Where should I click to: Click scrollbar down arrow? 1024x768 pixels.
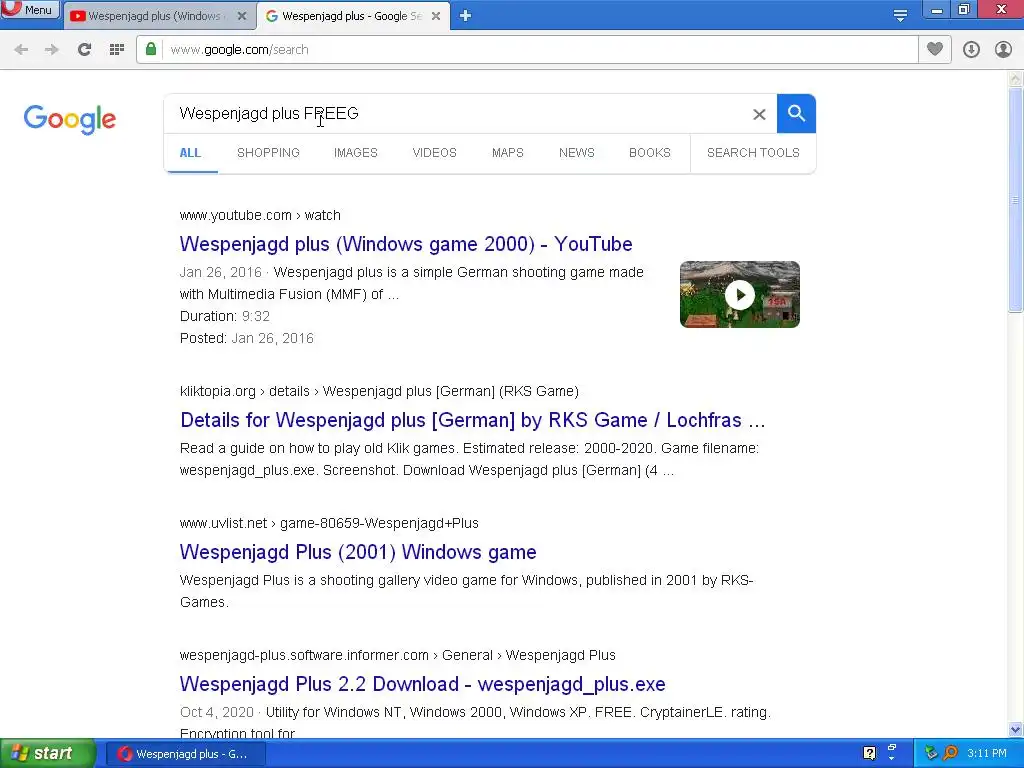click(x=1015, y=729)
